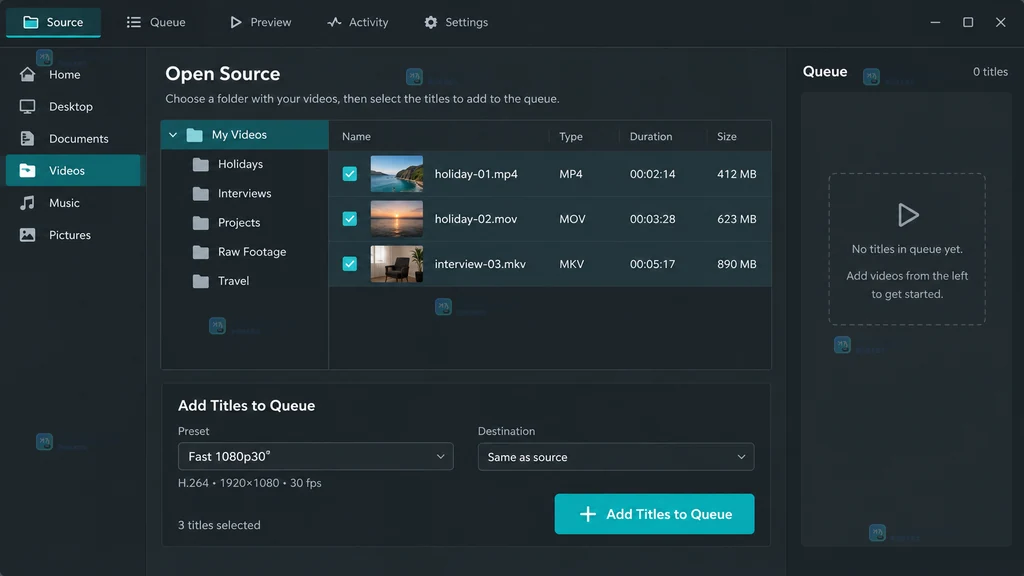Click the holiday-01.mp4 thumbnail
1024x576 pixels.
396,174
